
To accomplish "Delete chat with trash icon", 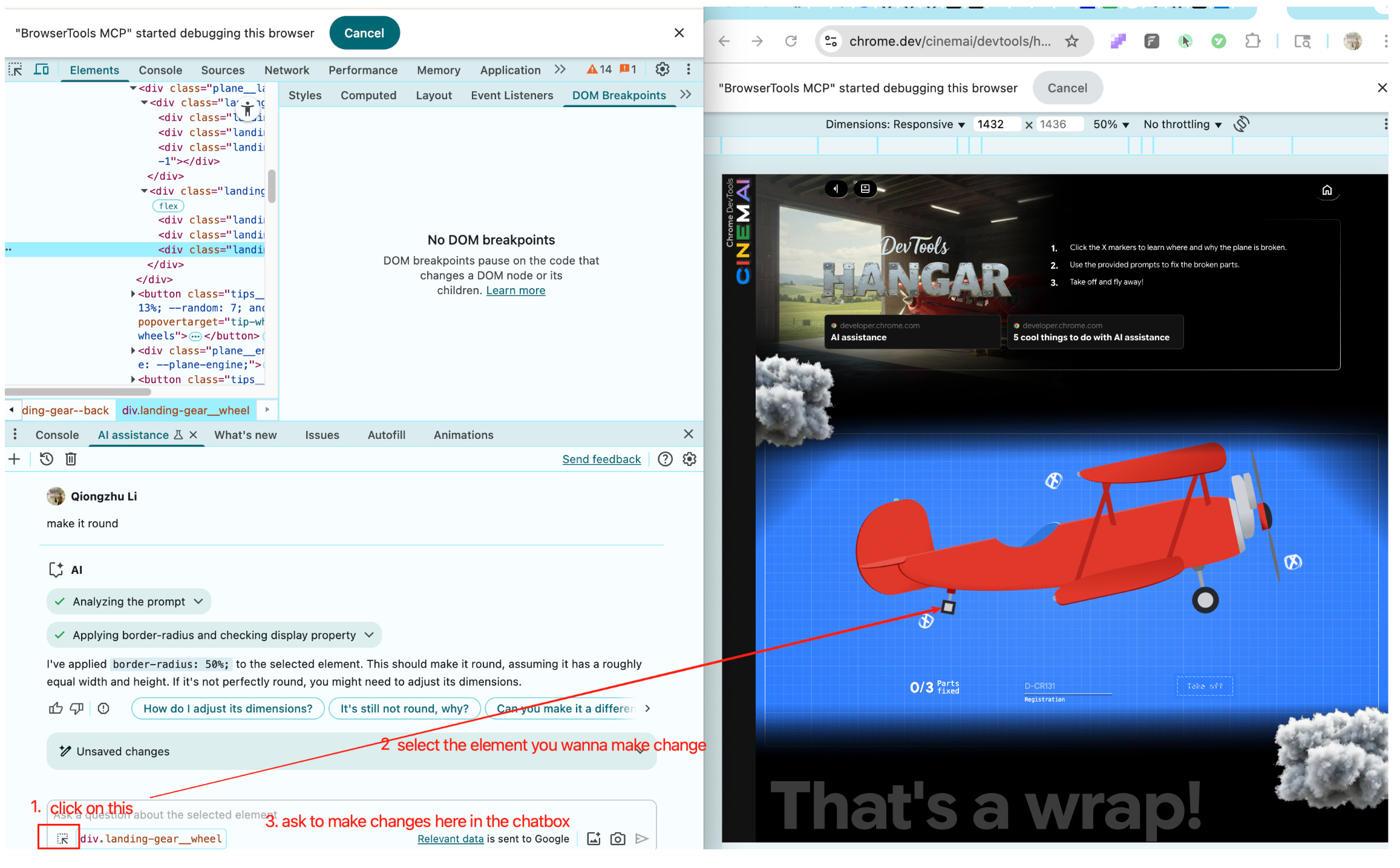I will (x=71, y=459).
